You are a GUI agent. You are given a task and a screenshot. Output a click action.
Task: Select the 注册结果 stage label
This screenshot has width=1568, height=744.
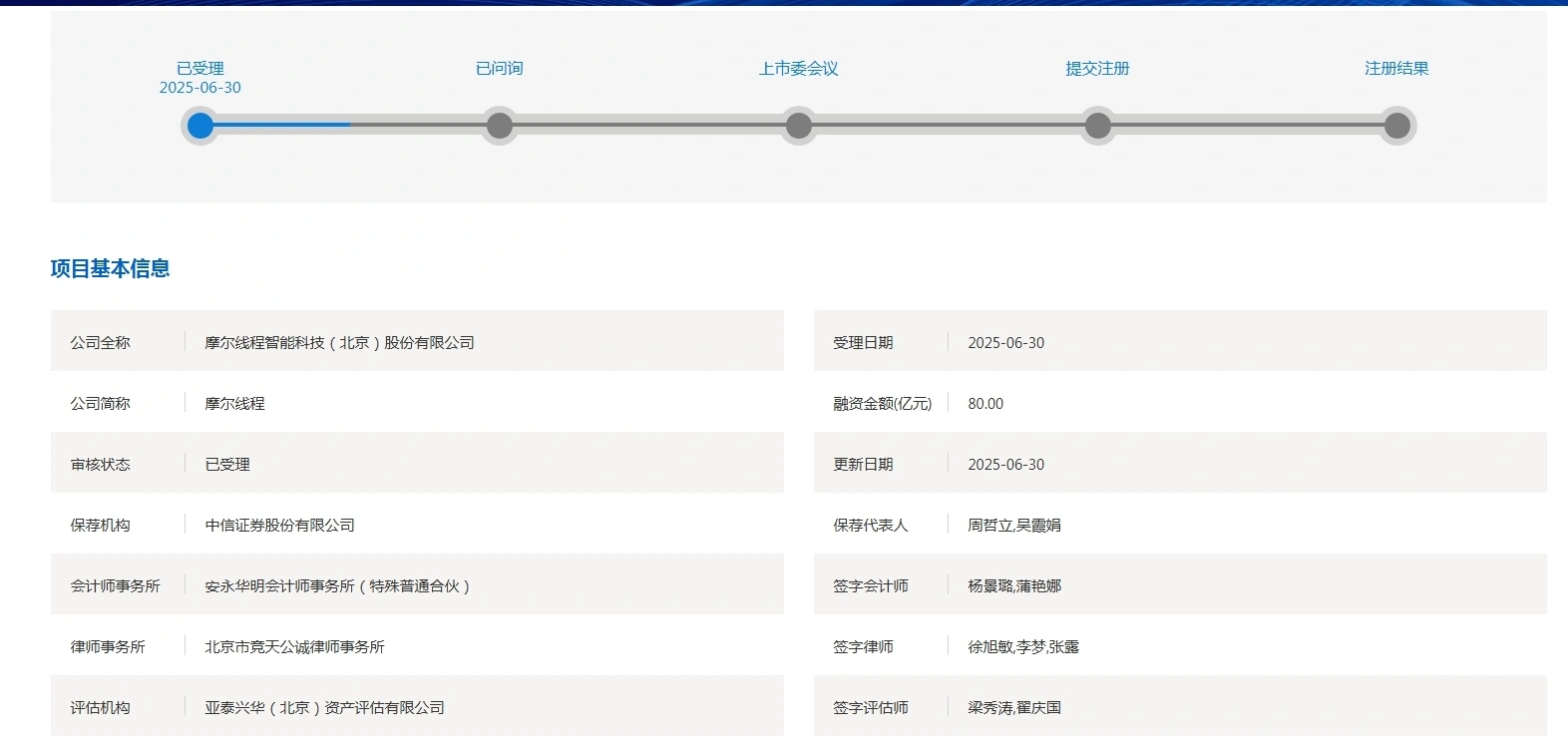click(x=1397, y=68)
